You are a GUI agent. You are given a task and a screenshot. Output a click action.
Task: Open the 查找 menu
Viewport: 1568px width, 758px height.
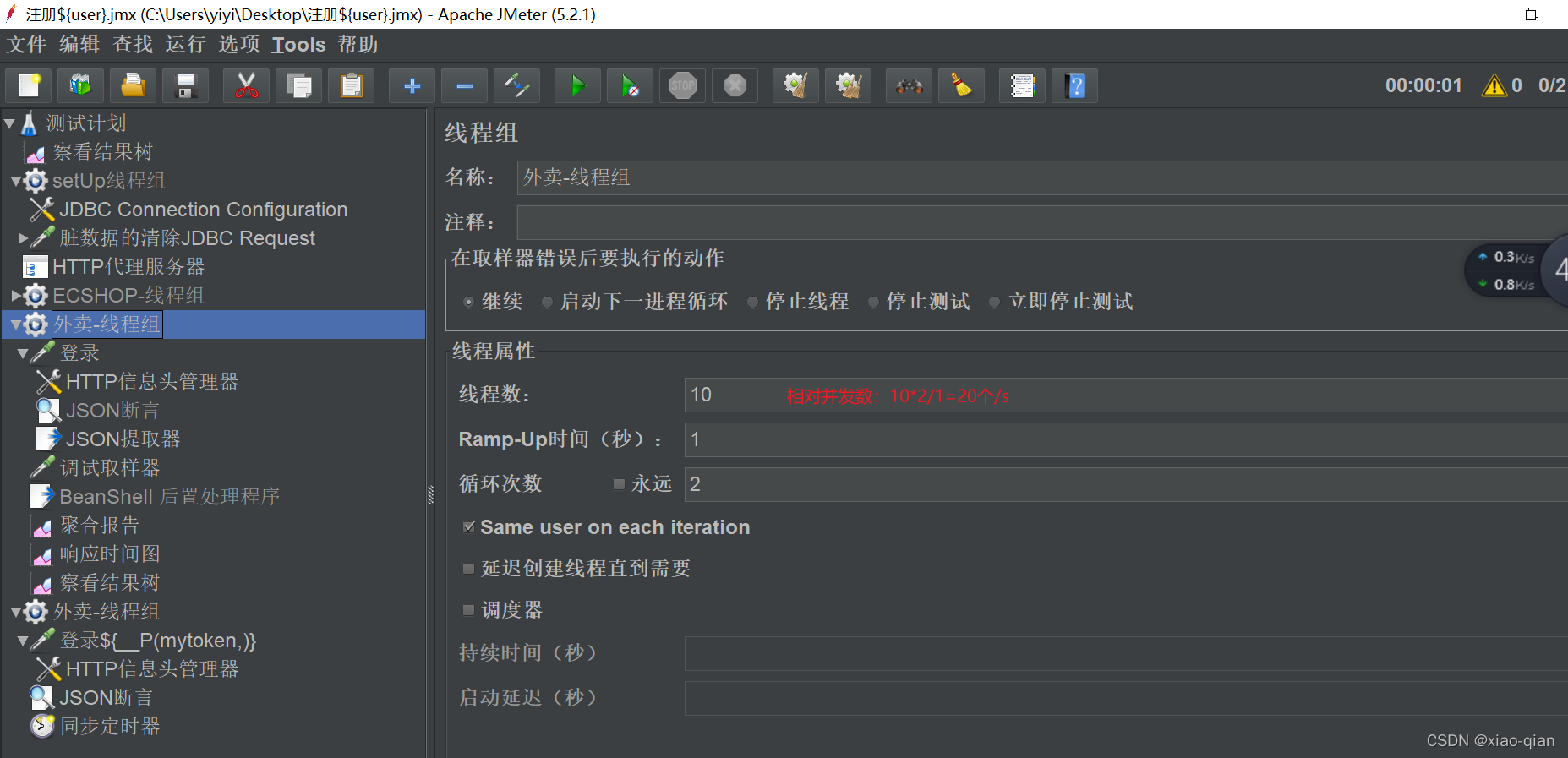133,45
